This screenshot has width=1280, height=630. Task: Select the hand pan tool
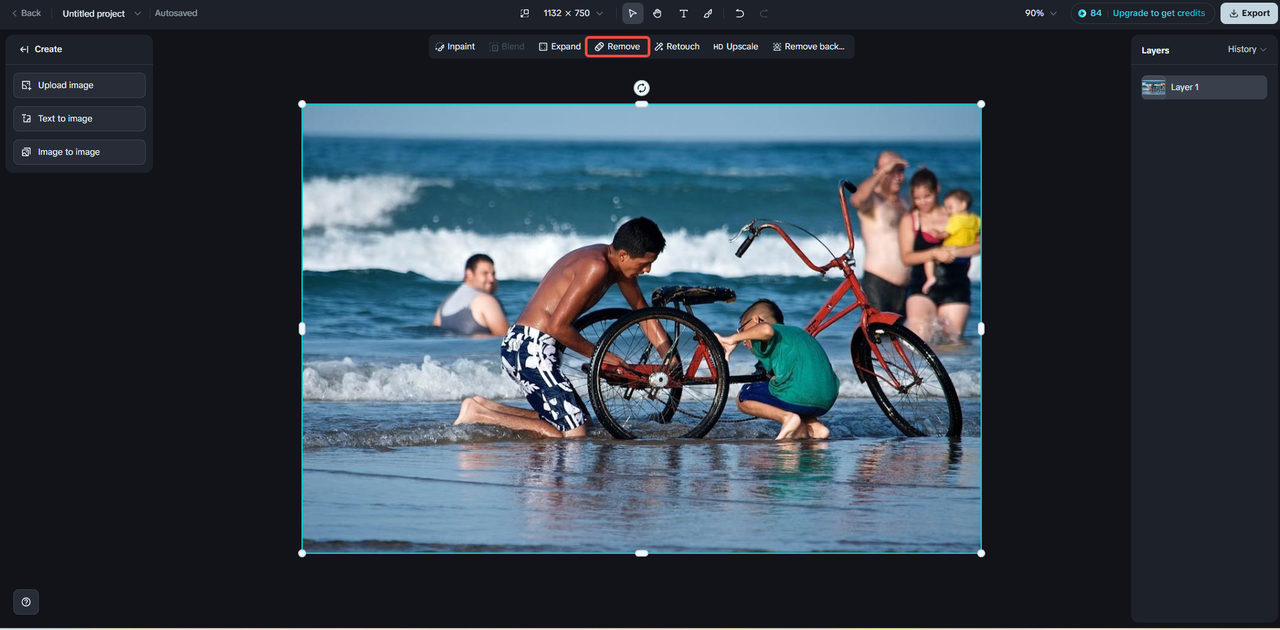(658, 13)
